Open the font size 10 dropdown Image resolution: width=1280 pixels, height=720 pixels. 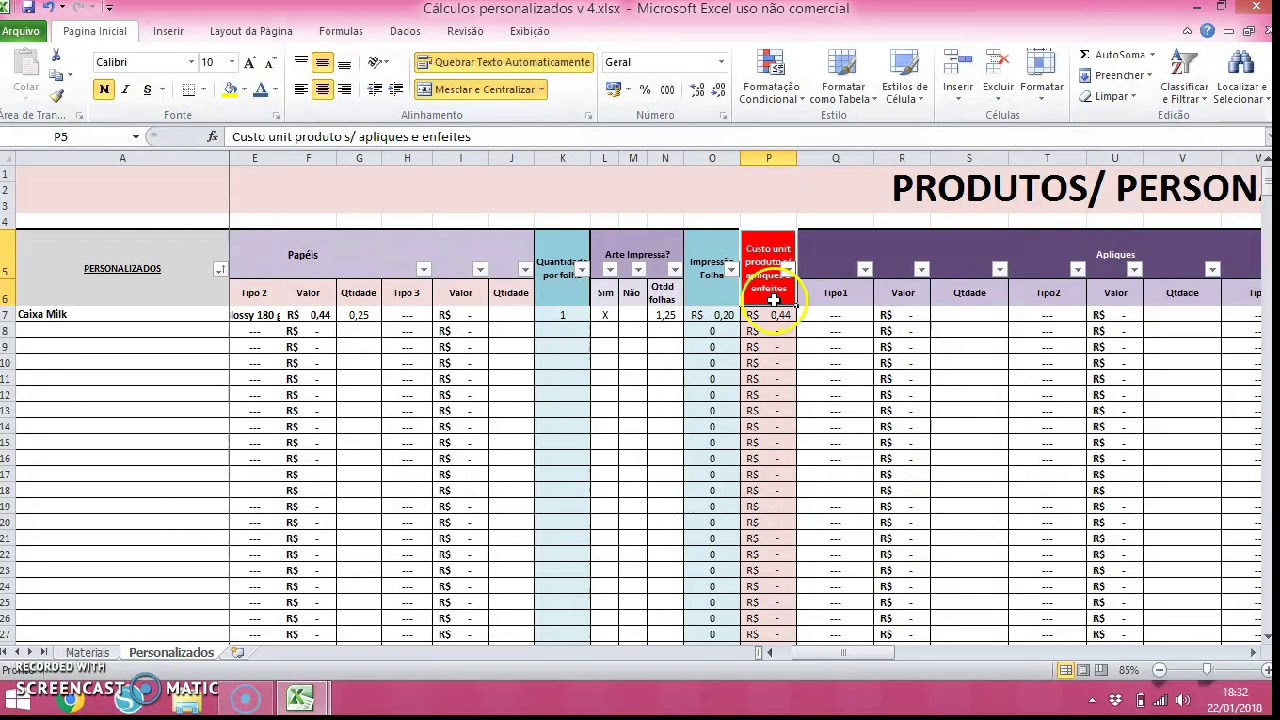click(x=232, y=62)
